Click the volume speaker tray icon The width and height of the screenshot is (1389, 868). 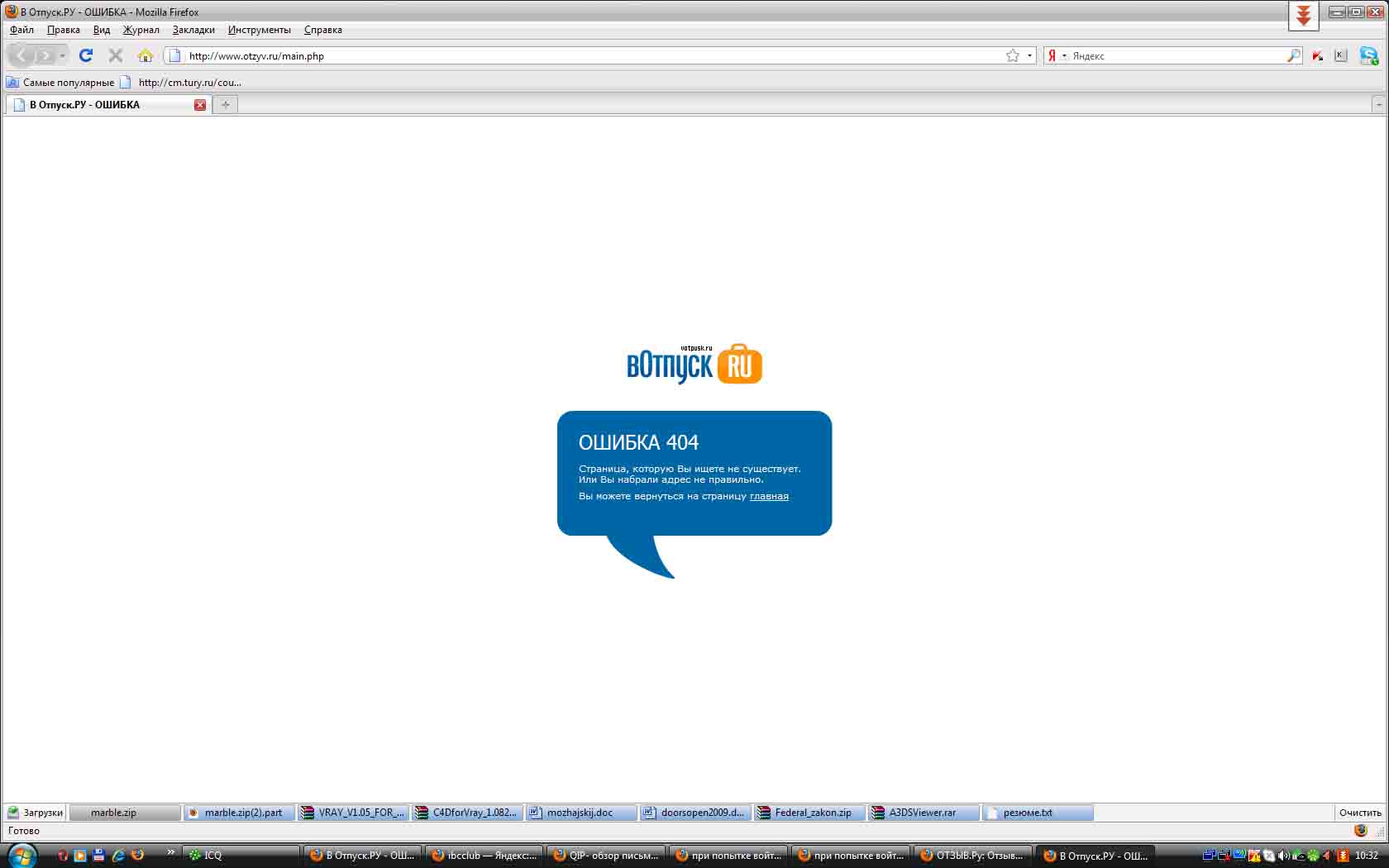(x=1283, y=856)
